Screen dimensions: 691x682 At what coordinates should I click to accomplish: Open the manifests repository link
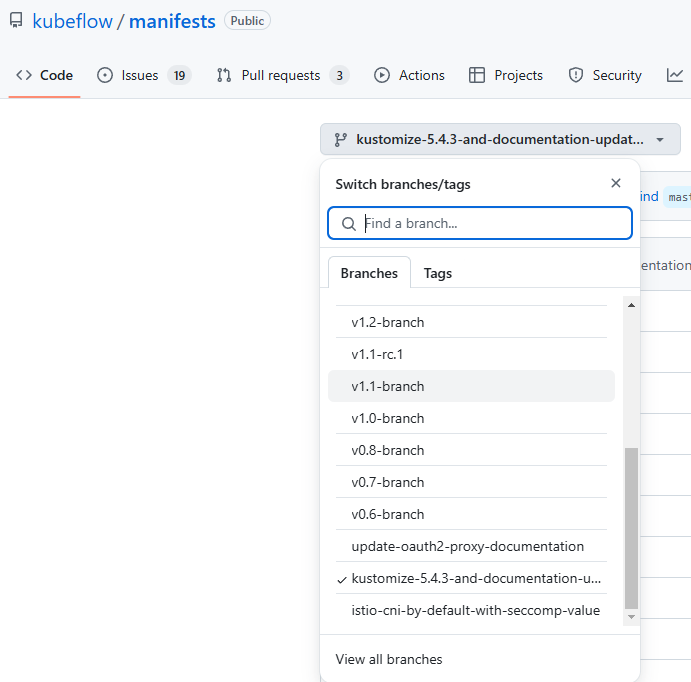pos(172,21)
